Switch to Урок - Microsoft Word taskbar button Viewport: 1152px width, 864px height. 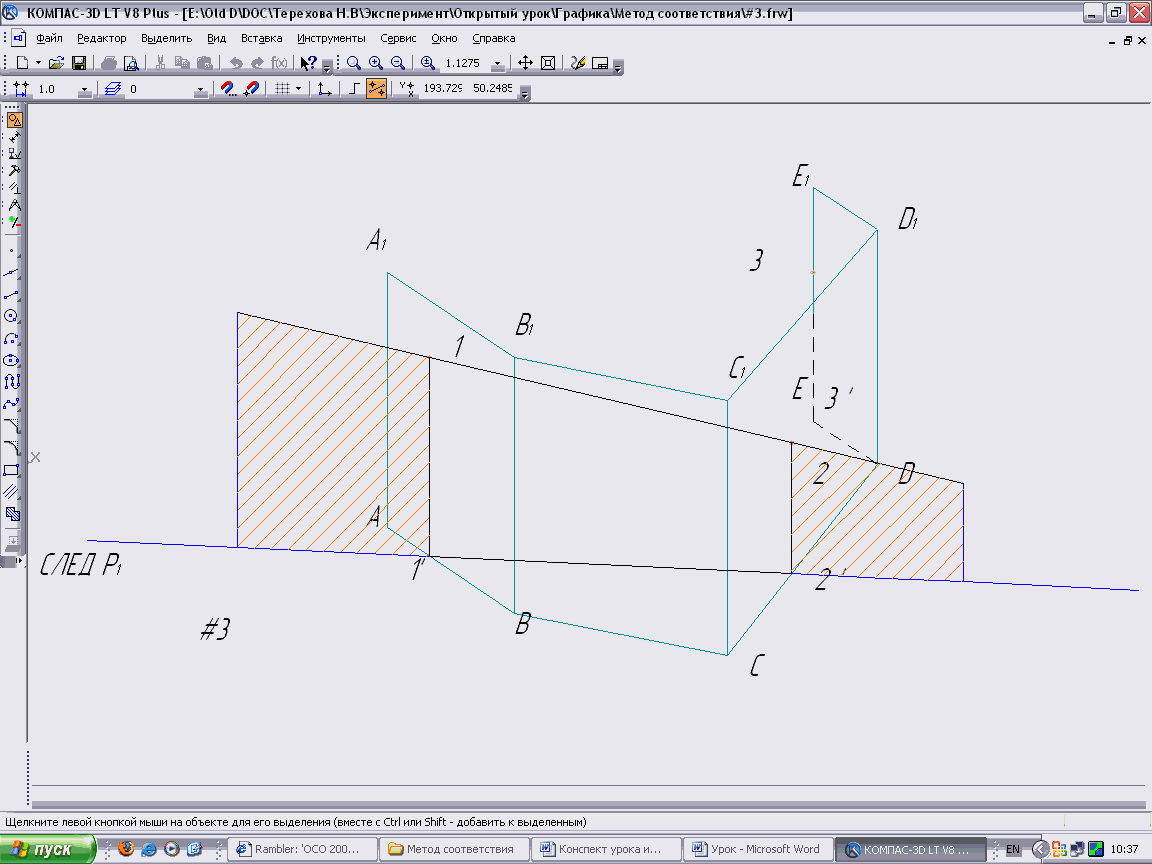click(756, 849)
